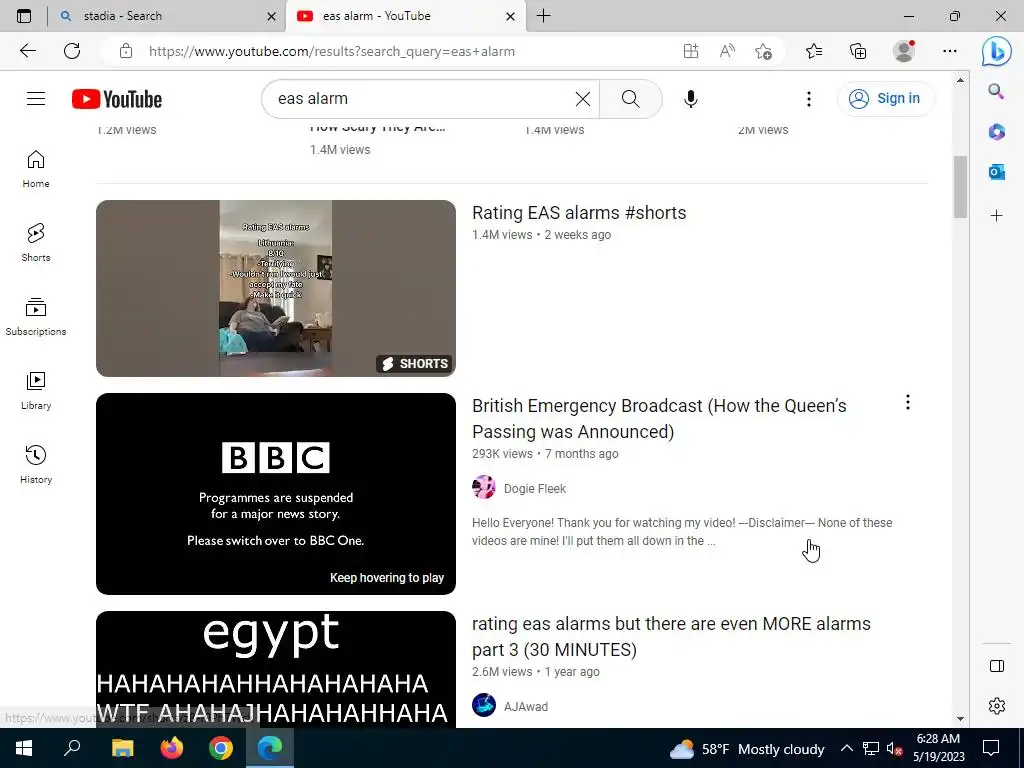Visit the AJAwad channel name
This screenshot has width=1024, height=768.
526,707
